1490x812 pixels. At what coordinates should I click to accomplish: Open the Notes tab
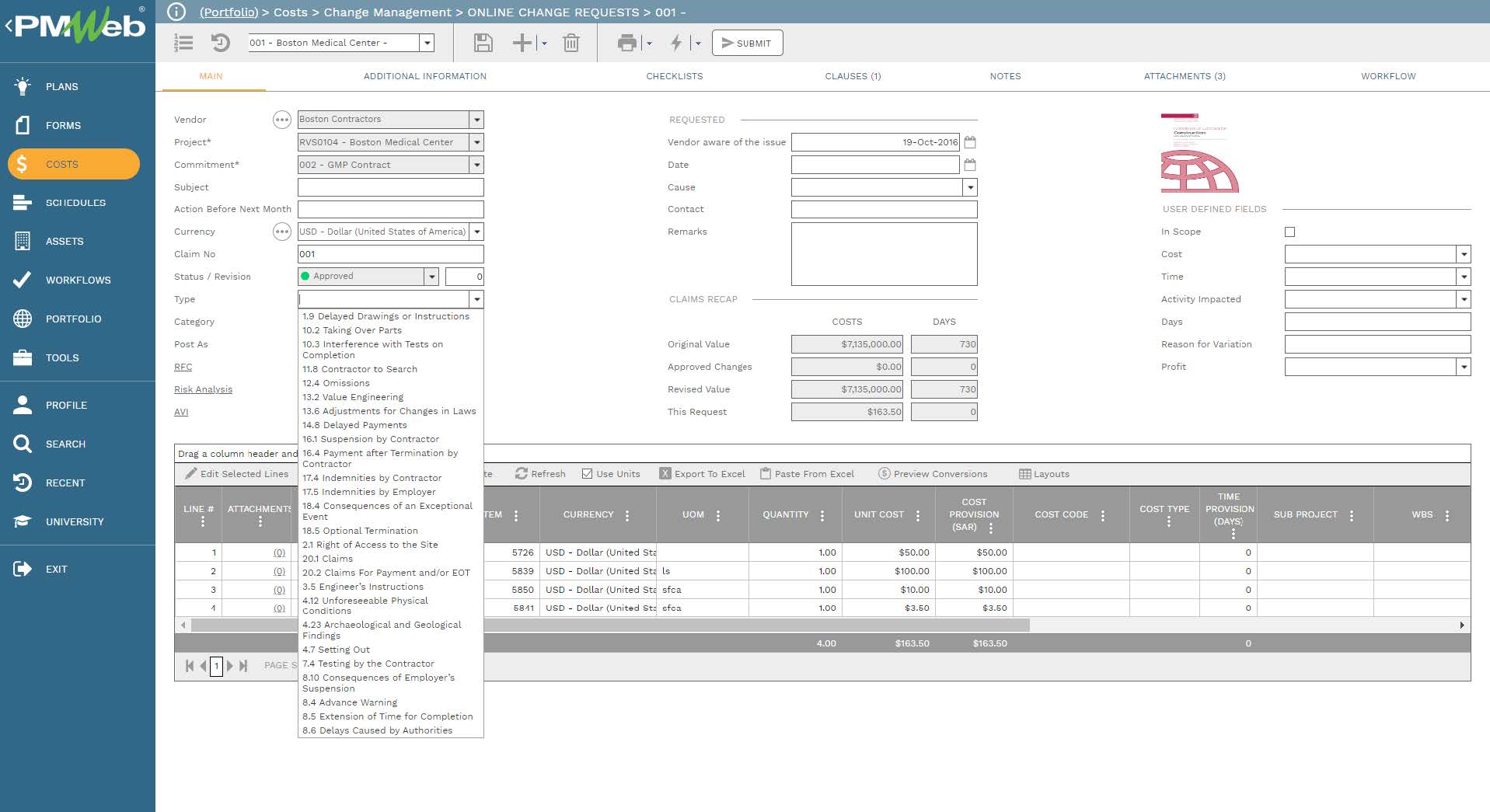[1005, 76]
